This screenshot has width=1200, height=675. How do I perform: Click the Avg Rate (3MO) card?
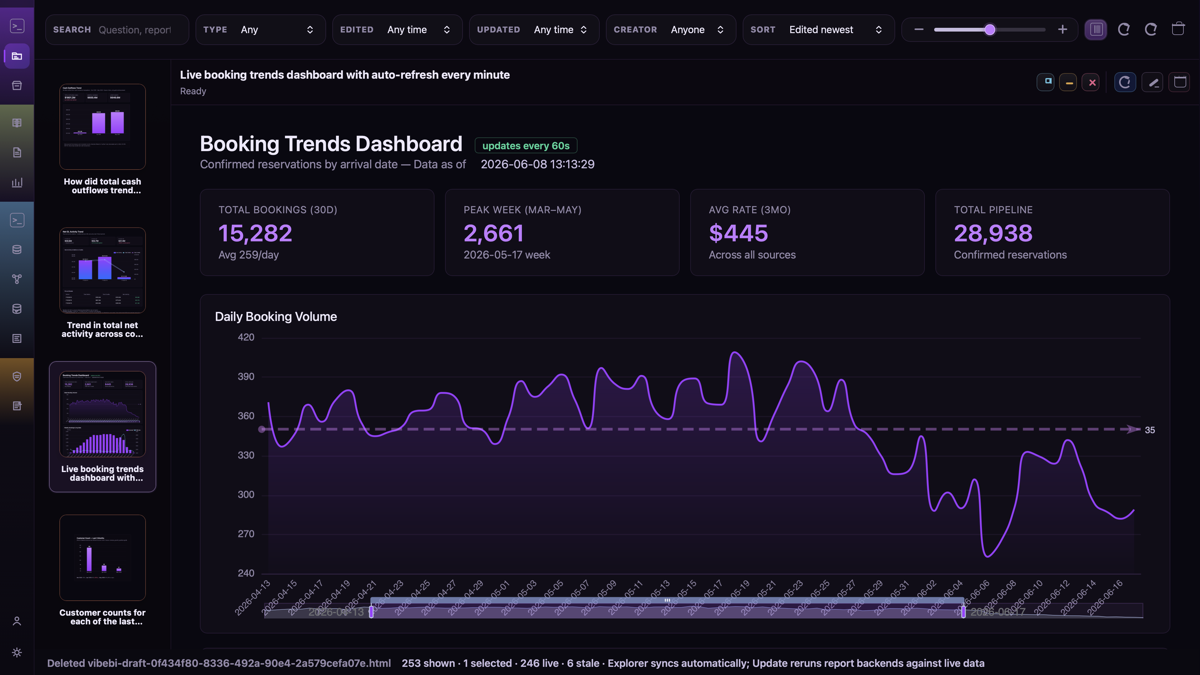(807, 232)
